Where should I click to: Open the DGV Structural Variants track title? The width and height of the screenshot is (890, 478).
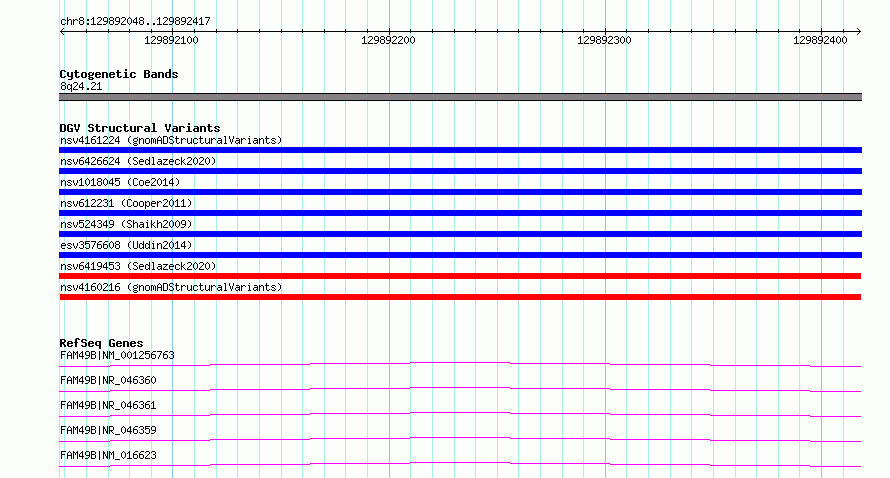pyautogui.click(x=140, y=128)
